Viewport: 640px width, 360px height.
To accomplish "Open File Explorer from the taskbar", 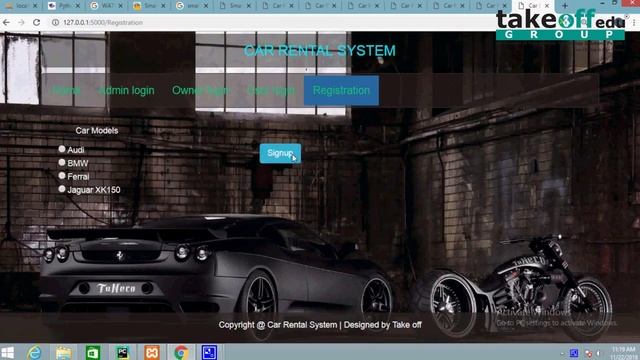I will click(x=64, y=352).
